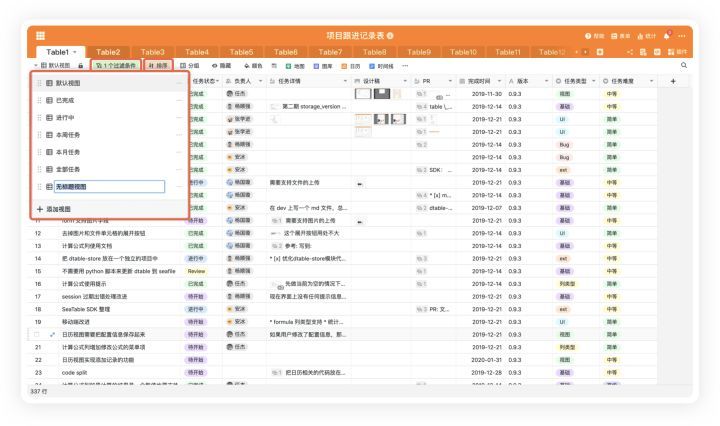
Task: Open 负责人 column header dropdown
Action: point(260,81)
